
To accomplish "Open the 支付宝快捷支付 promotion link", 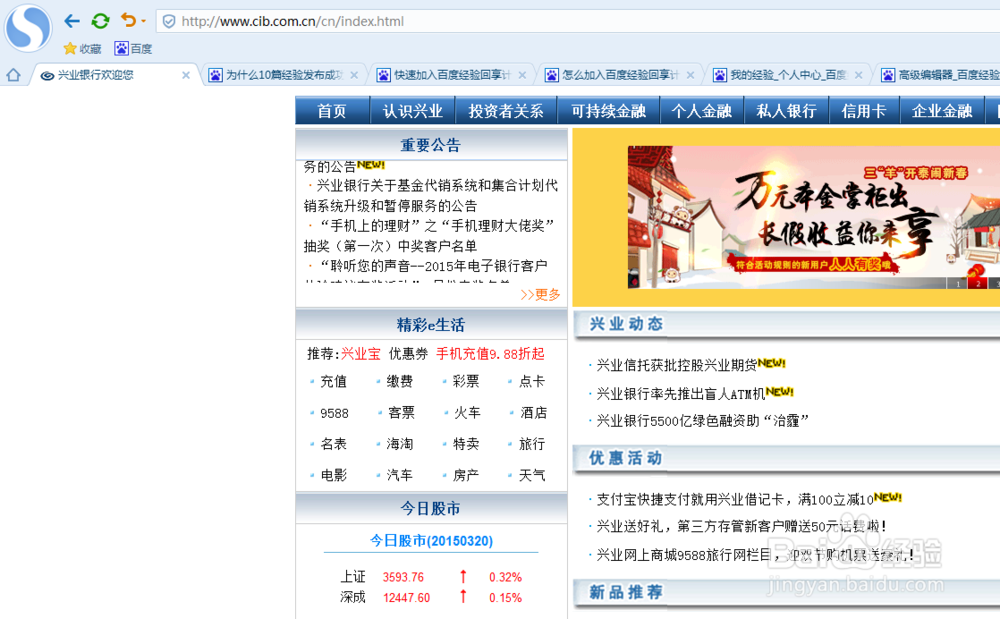I will coord(735,500).
